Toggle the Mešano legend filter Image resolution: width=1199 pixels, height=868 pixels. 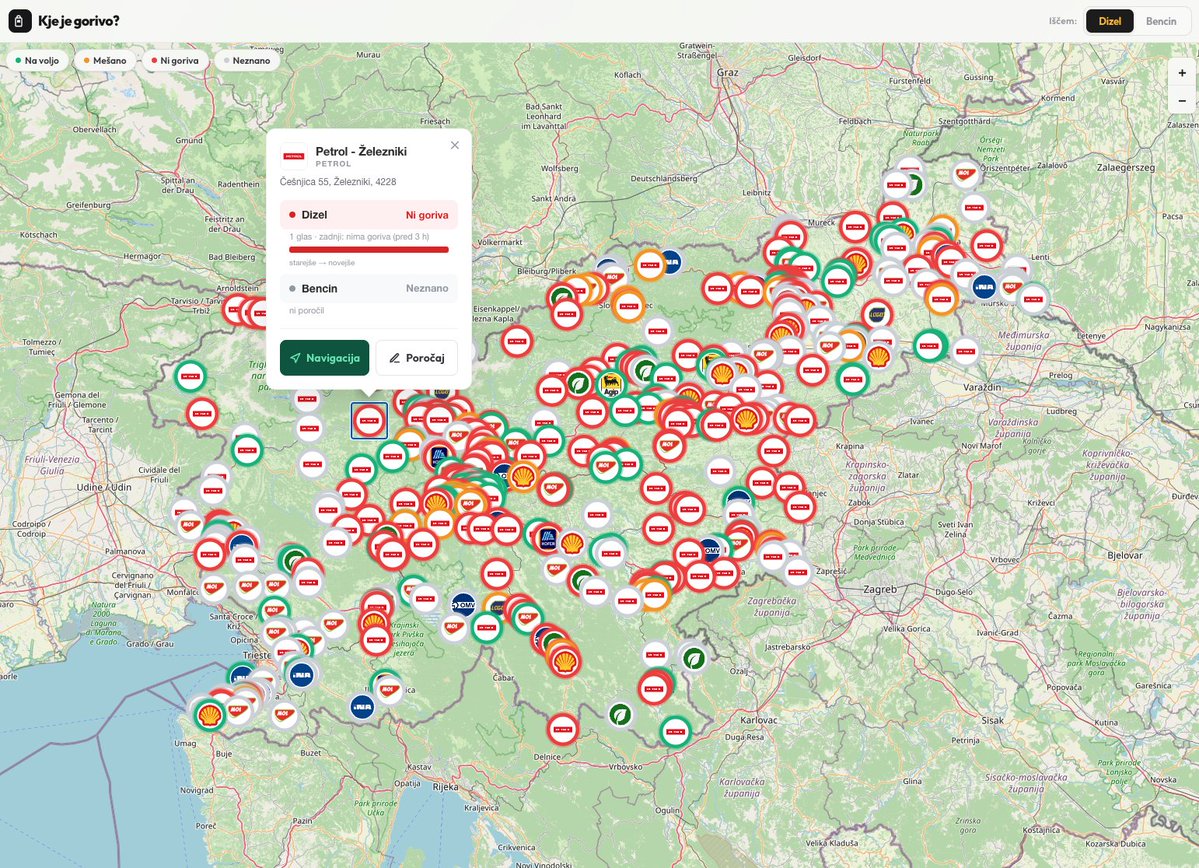point(105,60)
